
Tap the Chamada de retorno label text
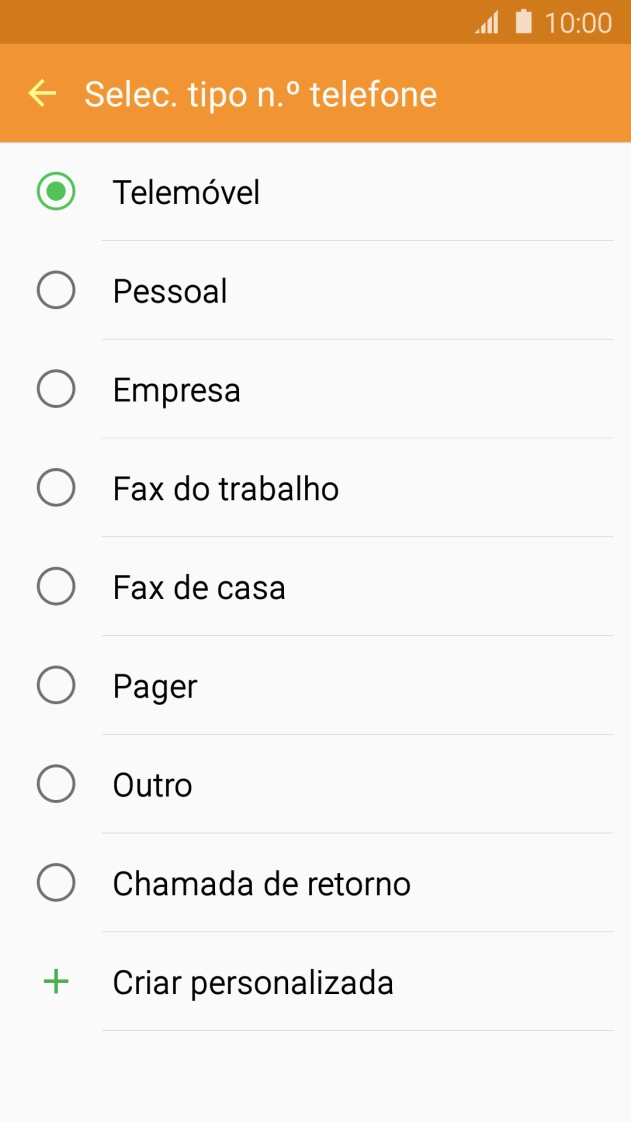click(262, 884)
